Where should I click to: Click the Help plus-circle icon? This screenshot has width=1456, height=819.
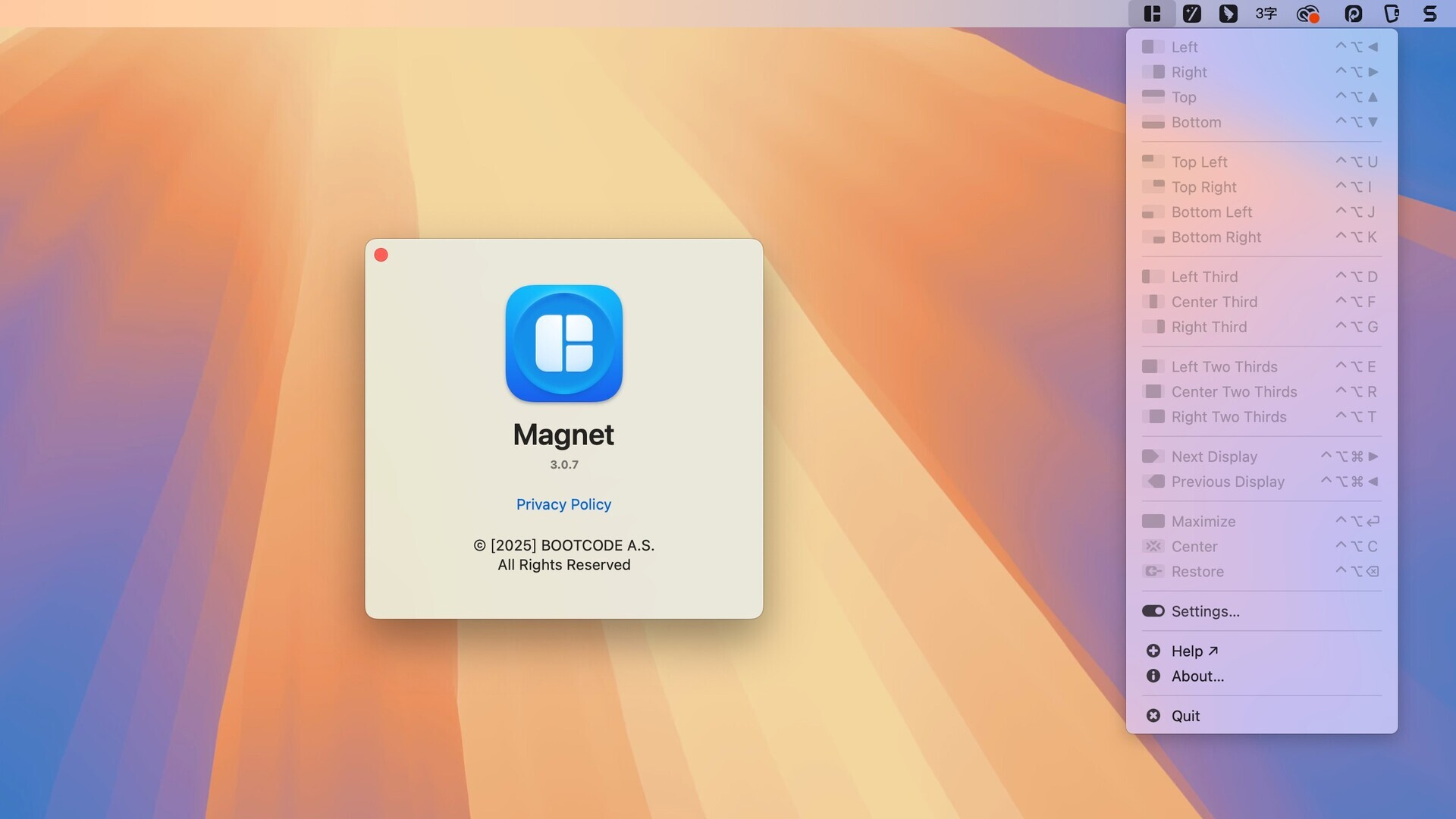click(1153, 651)
